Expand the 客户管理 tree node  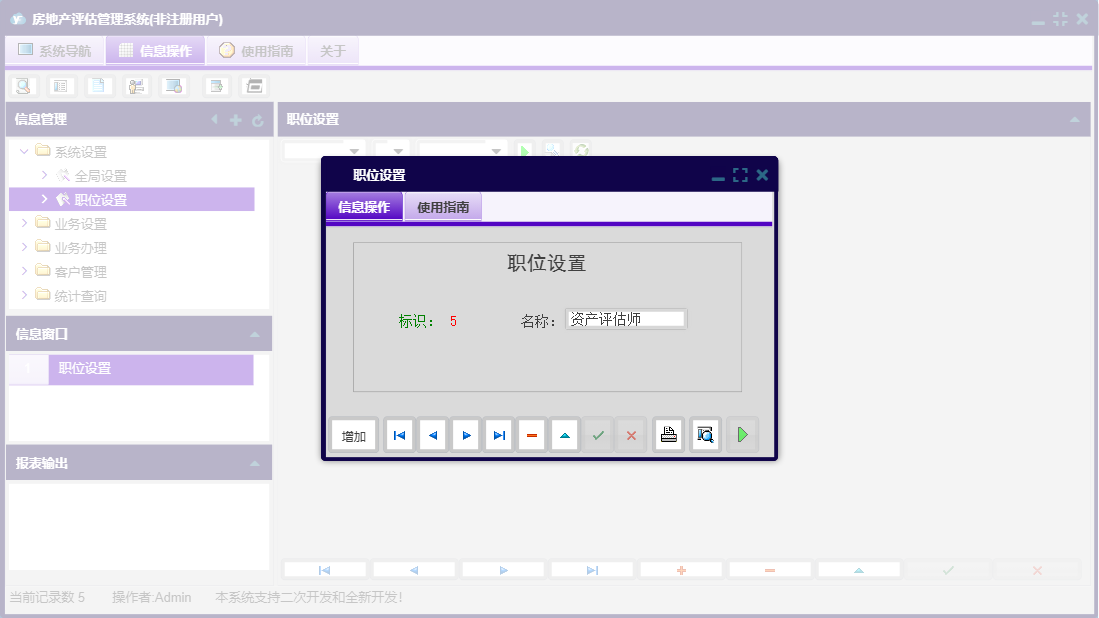tap(24, 271)
